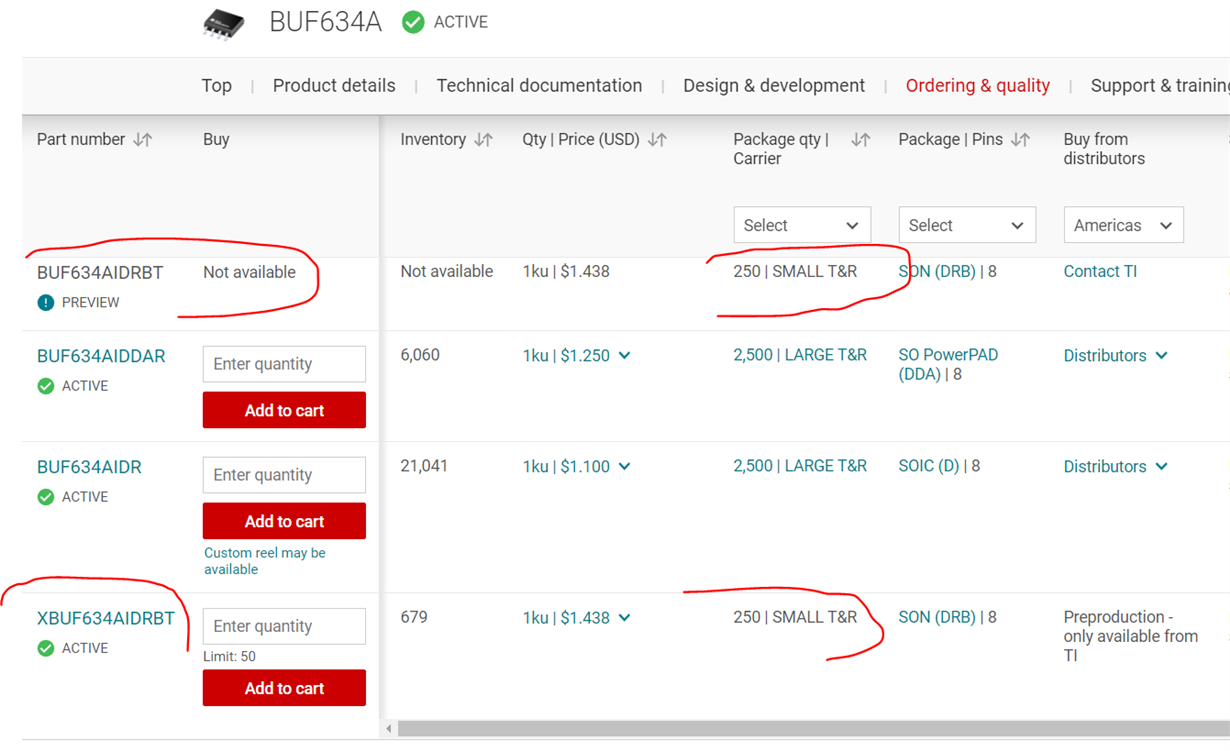Click the inventory value 679
Screen dimensions: 1230x751
pos(414,617)
